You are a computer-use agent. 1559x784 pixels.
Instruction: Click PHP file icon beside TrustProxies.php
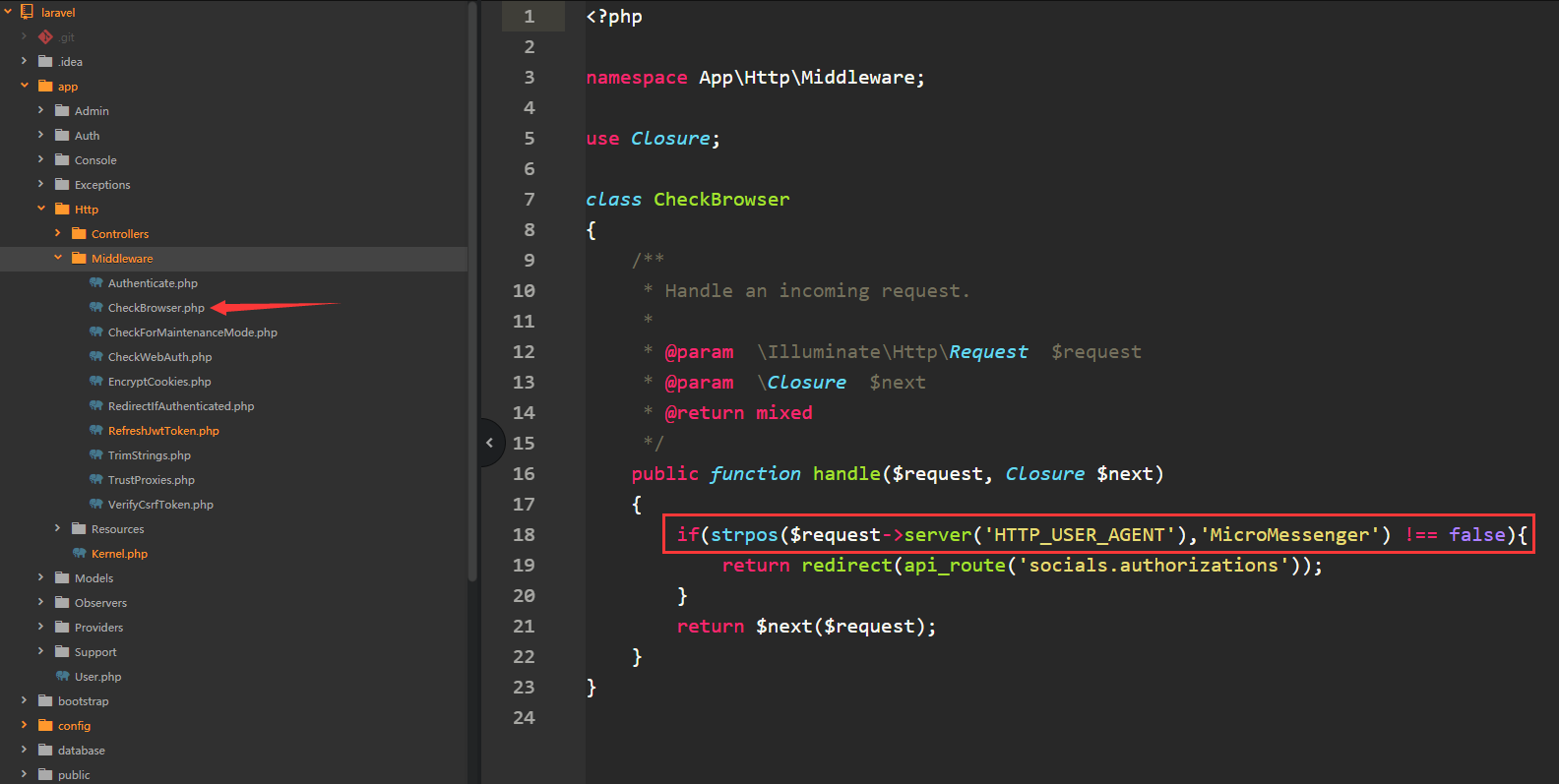pyautogui.click(x=95, y=479)
